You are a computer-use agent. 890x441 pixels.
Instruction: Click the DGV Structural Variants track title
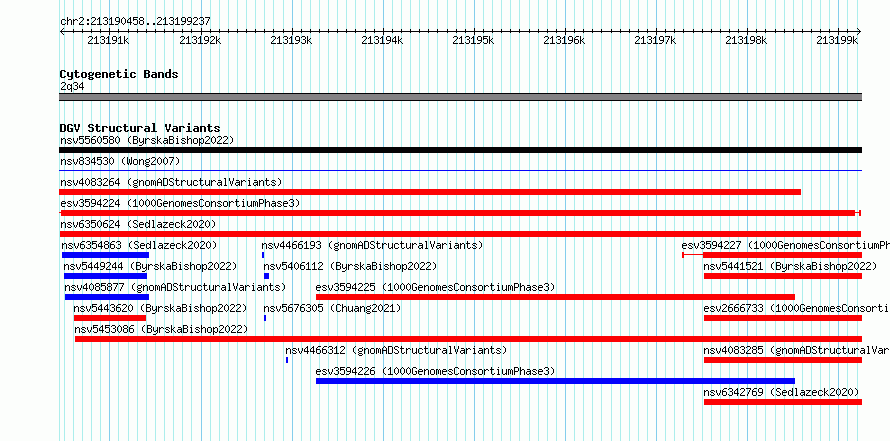140,128
